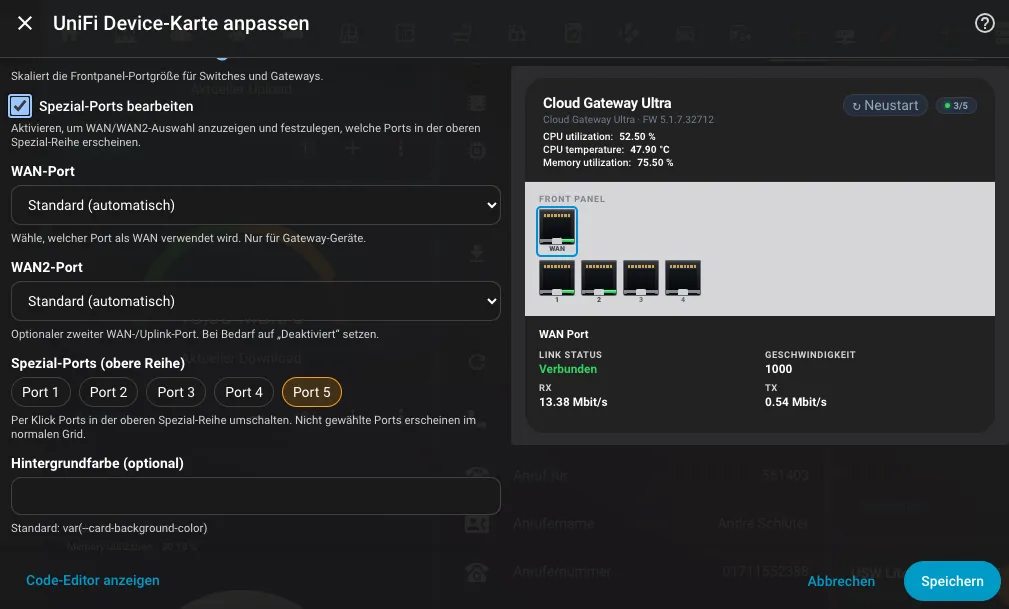Click the TX 0.54 Mbit/s value

click(795, 402)
